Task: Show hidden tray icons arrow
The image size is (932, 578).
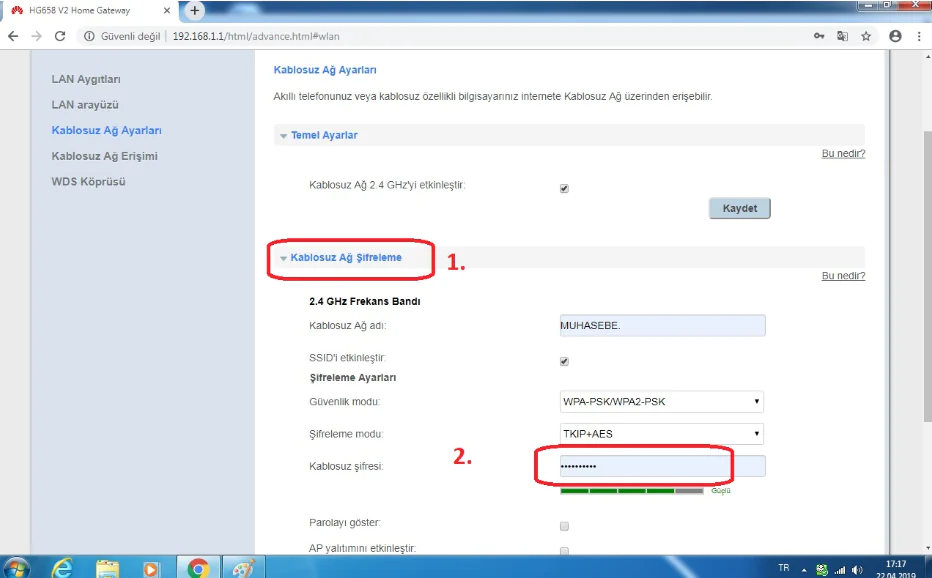Action: click(804, 570)
